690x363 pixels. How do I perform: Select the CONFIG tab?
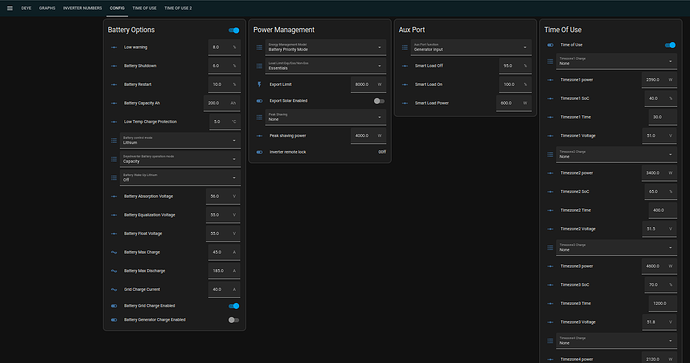(117, 8)
